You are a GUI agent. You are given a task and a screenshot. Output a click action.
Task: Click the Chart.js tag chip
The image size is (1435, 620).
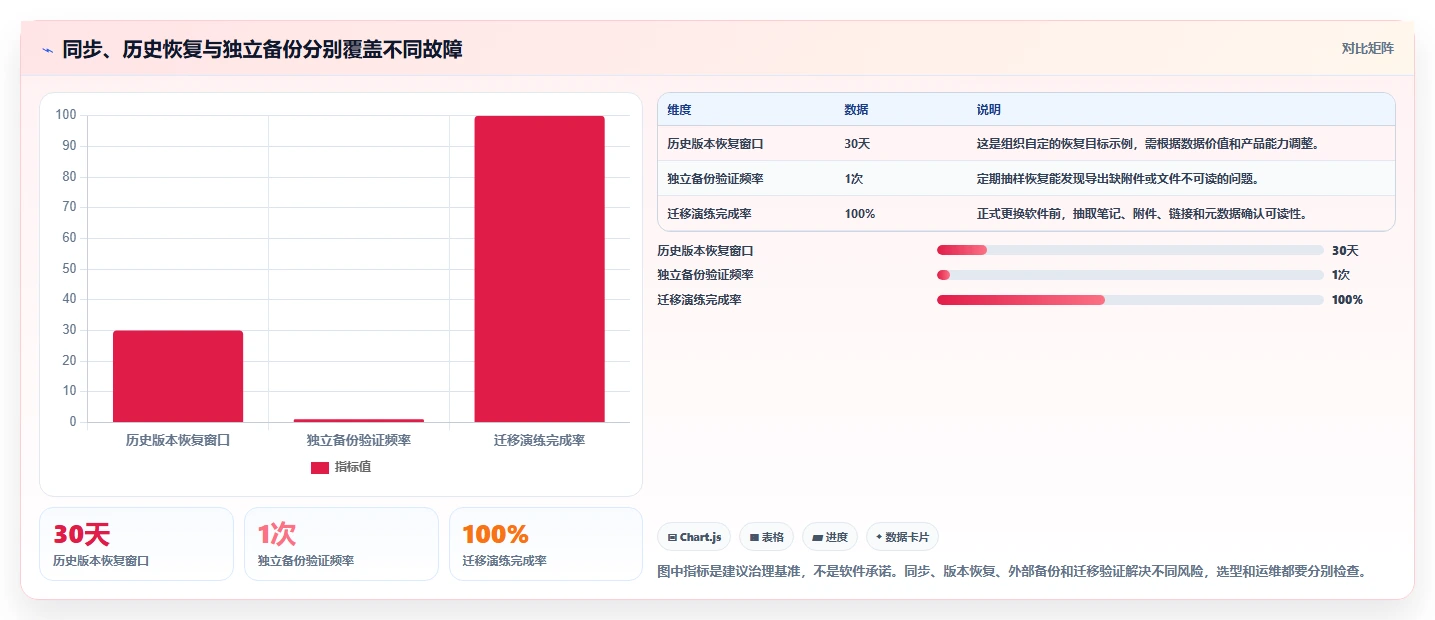(x=694, y=537)
